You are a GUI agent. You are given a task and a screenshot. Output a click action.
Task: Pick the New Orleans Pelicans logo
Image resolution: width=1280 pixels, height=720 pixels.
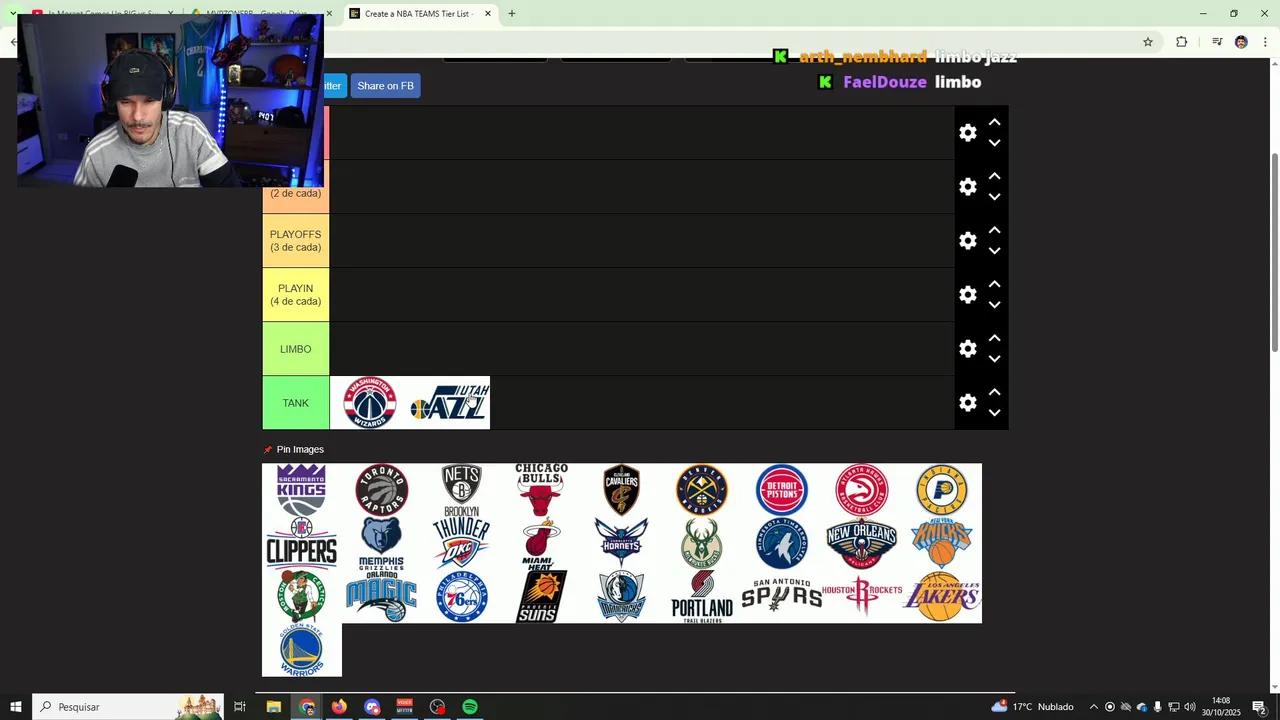coord(862,543)
